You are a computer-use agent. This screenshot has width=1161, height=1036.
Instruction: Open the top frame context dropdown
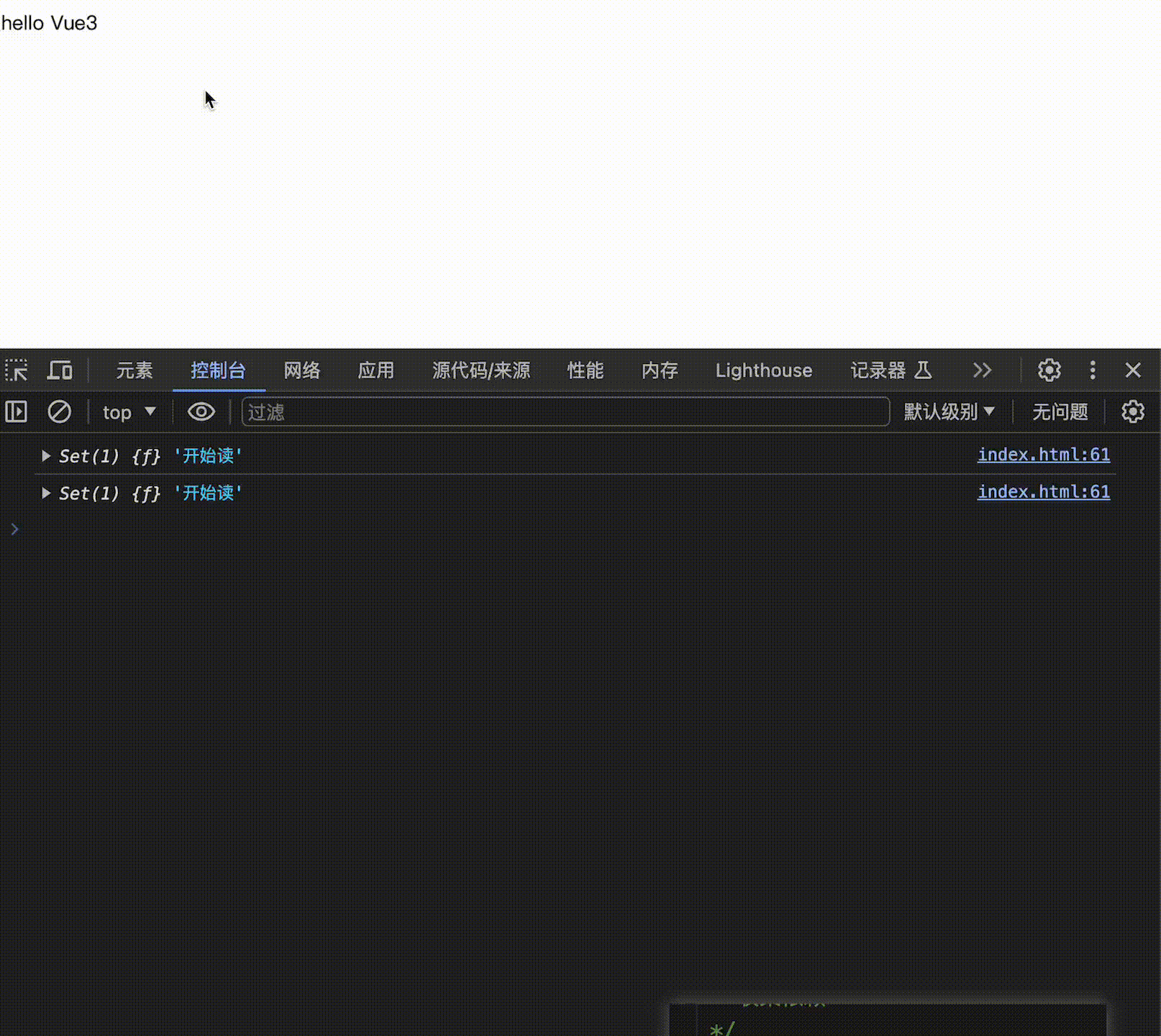click(x=129, y=412)
